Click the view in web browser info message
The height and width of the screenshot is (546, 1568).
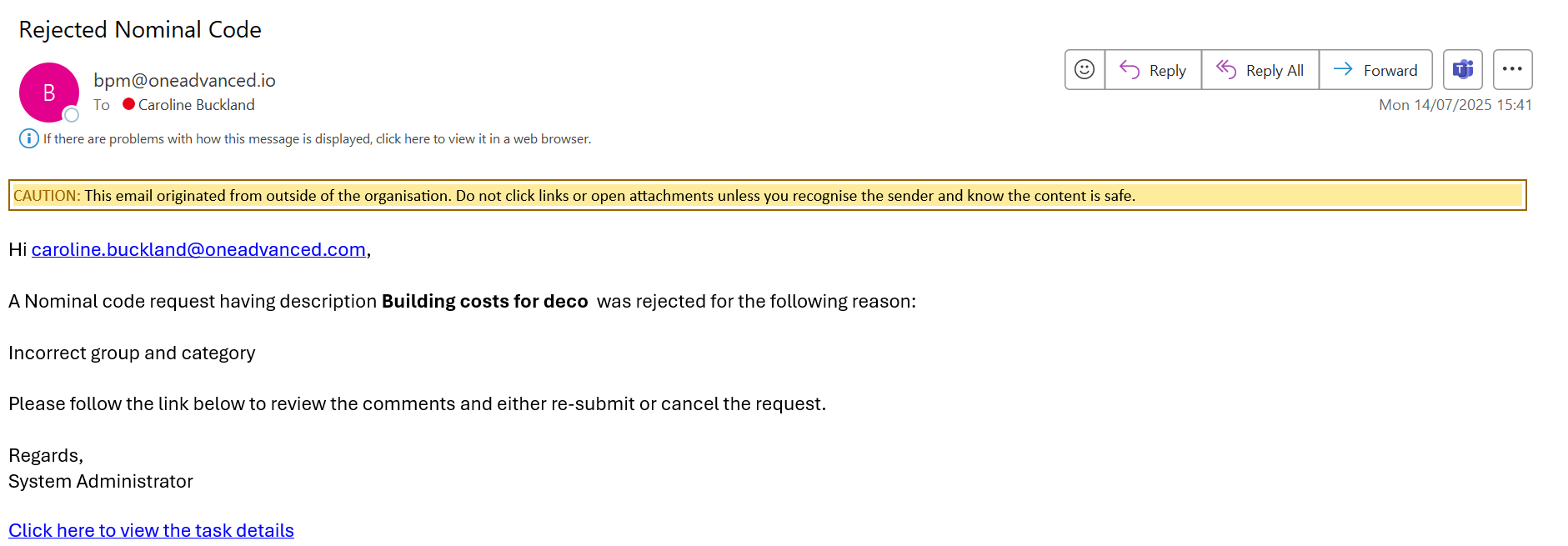click(317, 138)
